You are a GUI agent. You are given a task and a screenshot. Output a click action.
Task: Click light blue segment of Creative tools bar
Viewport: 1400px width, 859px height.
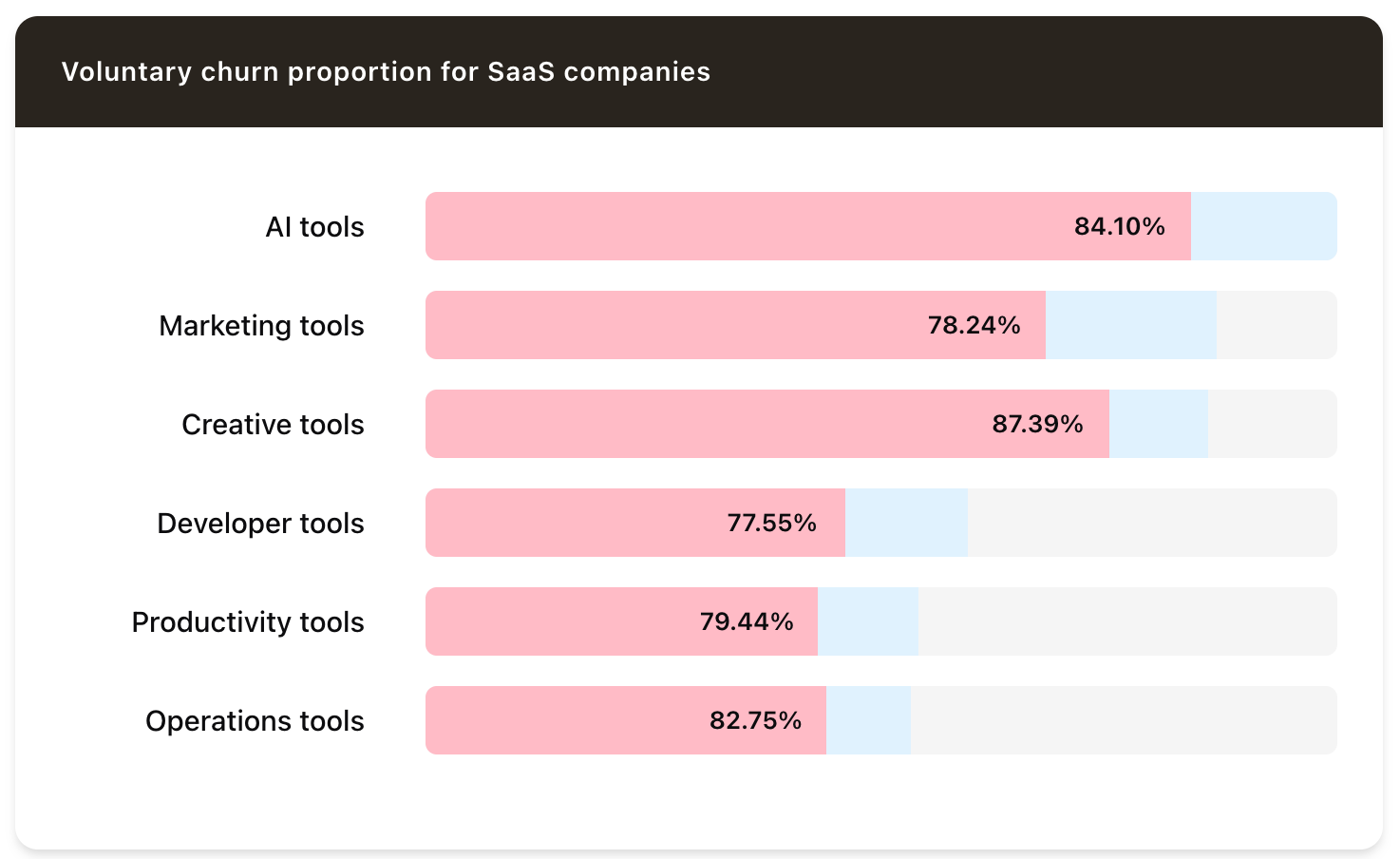1158,425
